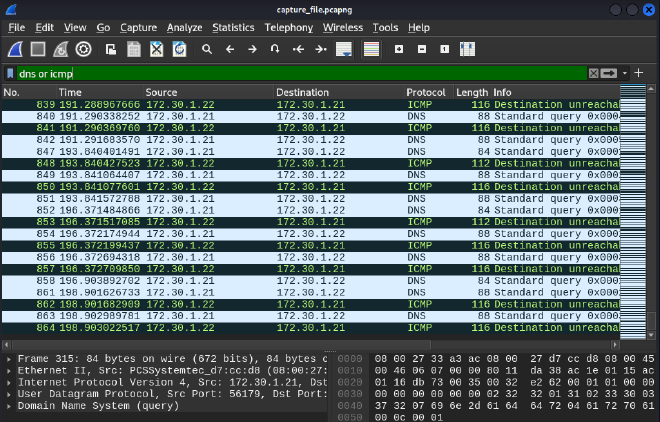Screen dimensions: 660x422
Task: Clear the display filter
Action: tap(593, 73)
